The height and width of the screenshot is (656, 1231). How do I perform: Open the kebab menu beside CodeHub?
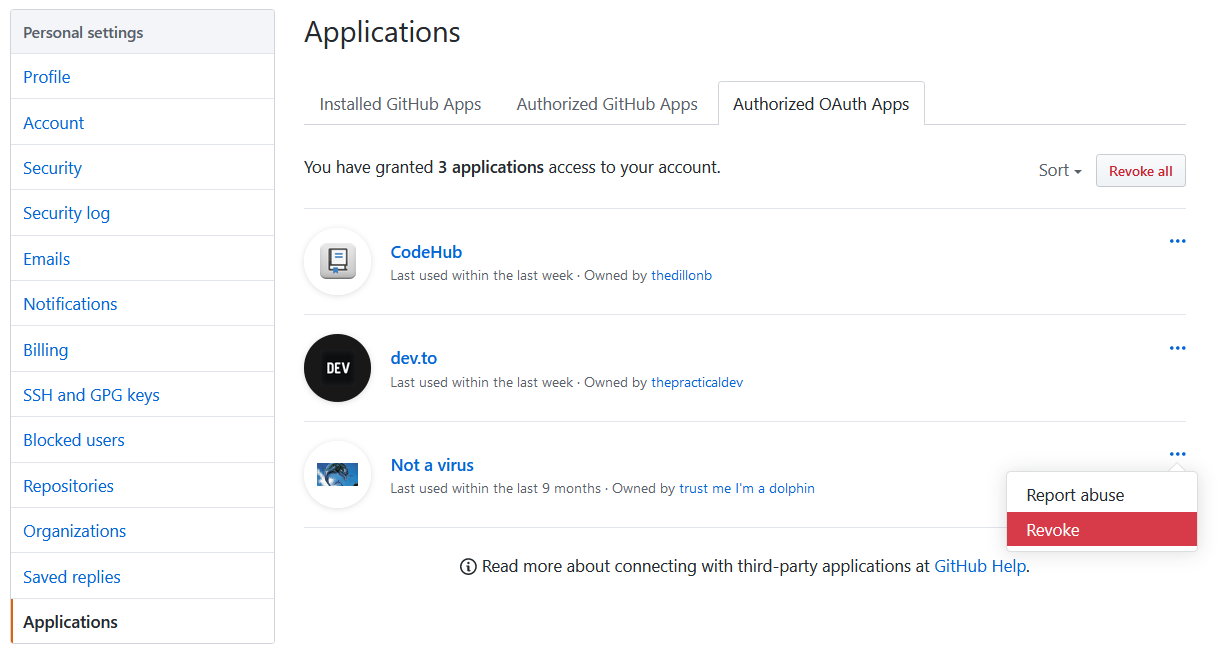coord(1177,240)
